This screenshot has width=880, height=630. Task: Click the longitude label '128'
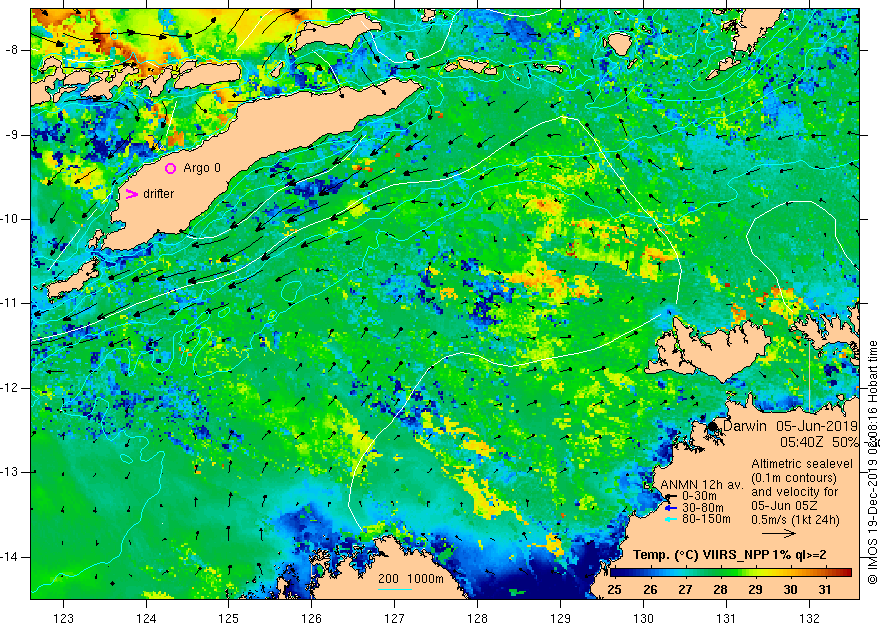pyautogui.click(x=478, y=619)
